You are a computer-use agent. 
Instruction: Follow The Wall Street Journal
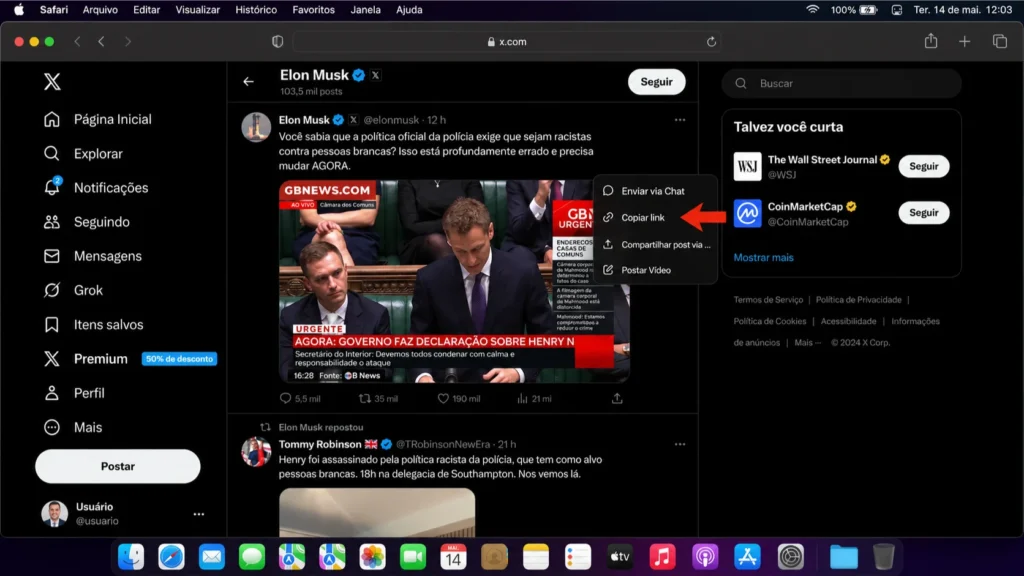click(923, 166)
